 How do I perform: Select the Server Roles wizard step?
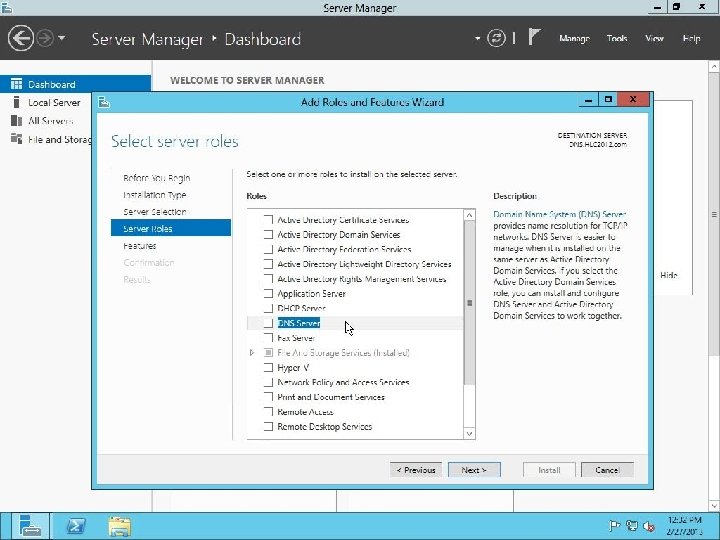[x=171, y=228]
